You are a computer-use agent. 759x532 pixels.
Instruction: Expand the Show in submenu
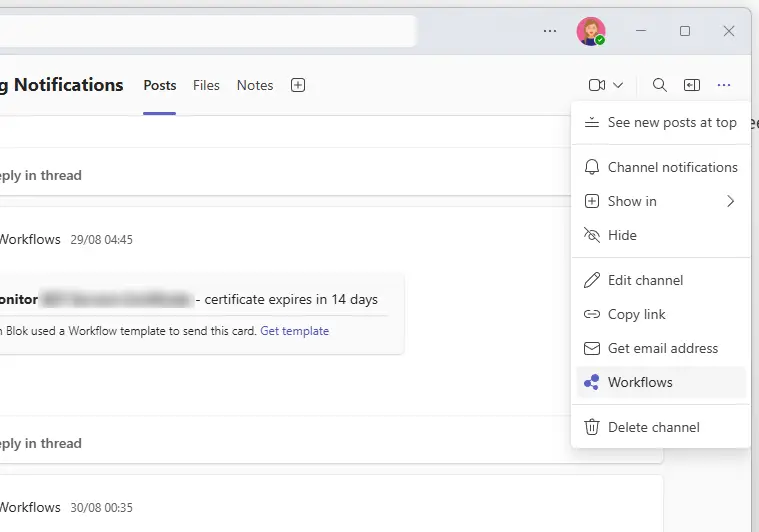(661, 201)
